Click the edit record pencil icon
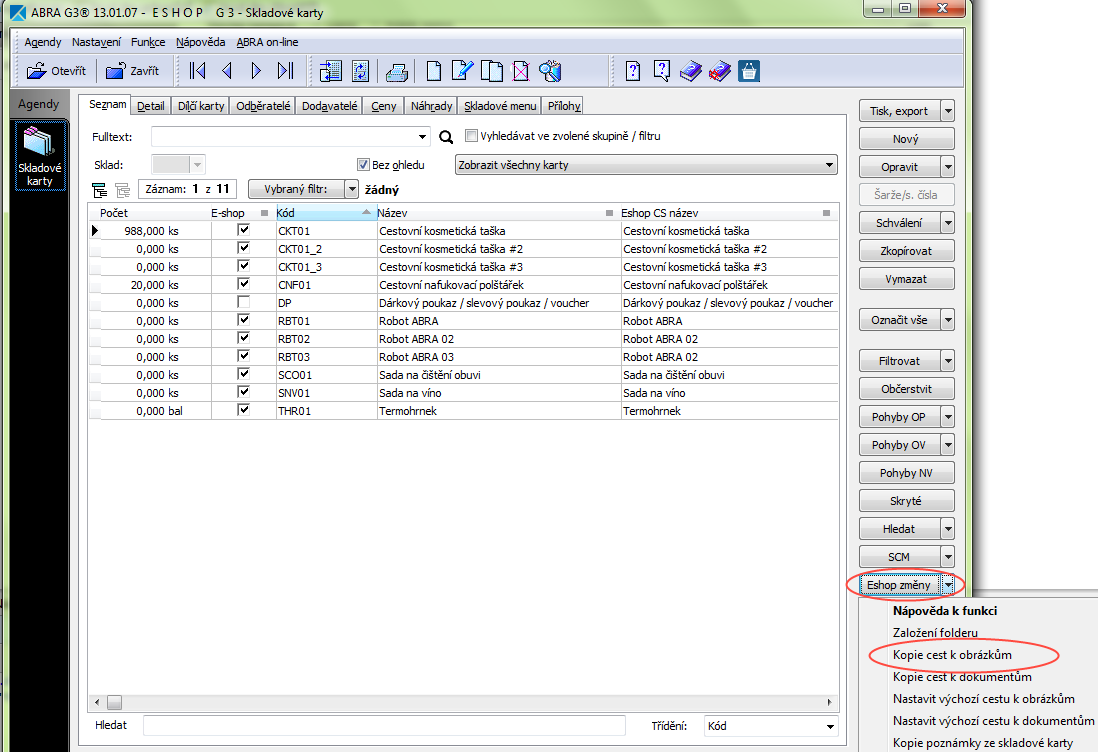 coord(462,71)
